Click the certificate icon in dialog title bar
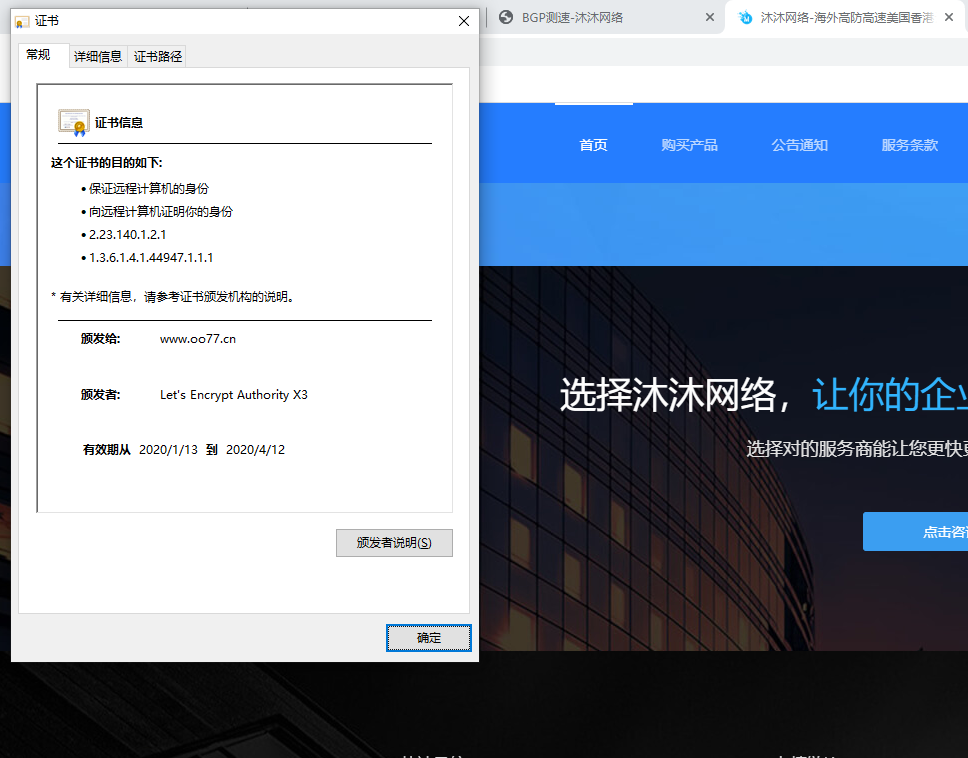The width and height of the screenshot is (968, 758). tap(22, 22)
